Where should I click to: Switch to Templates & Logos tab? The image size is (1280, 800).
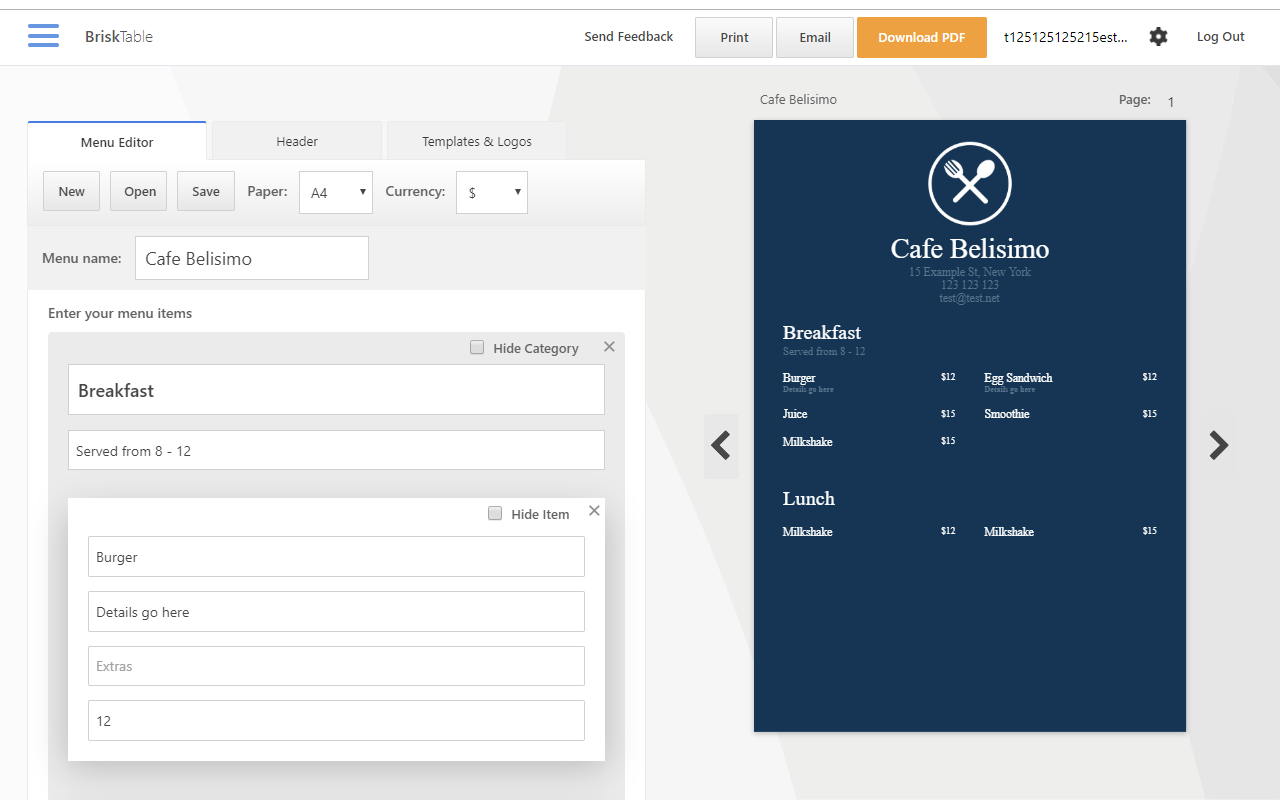coord(477,141)
